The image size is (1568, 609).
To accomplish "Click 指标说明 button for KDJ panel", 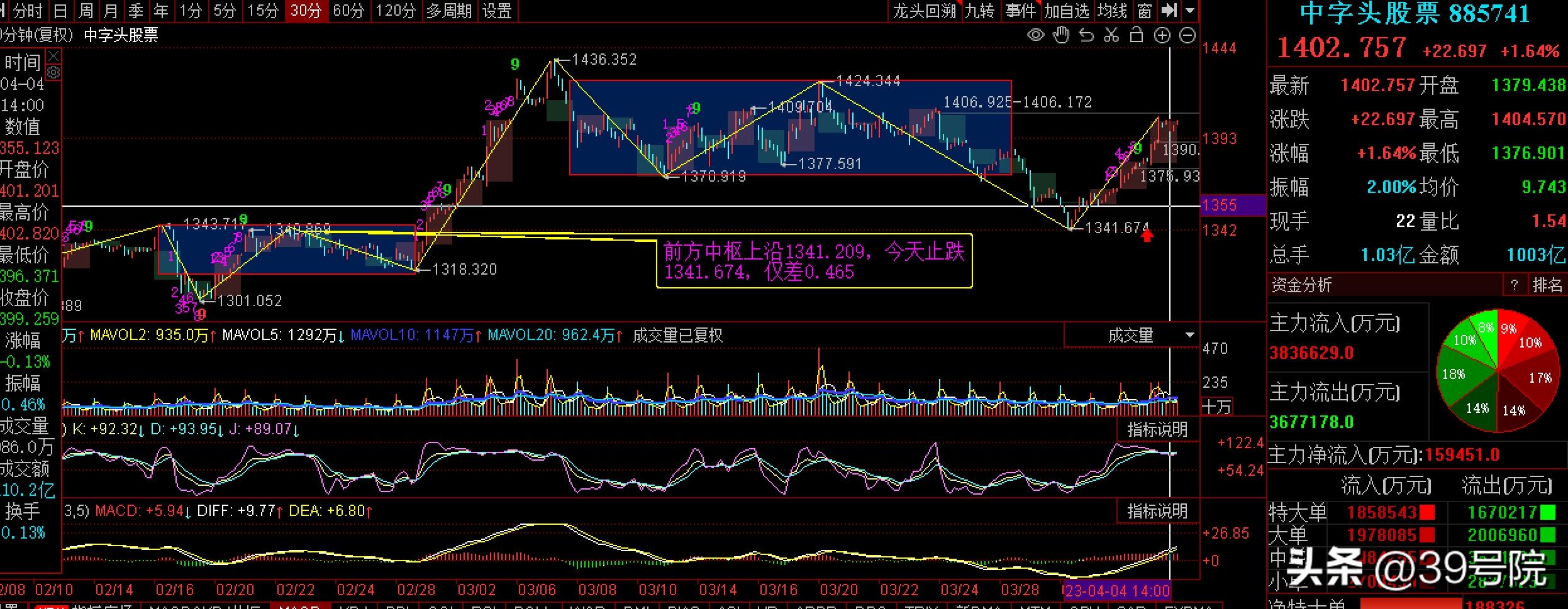I will coord(1157,430).
